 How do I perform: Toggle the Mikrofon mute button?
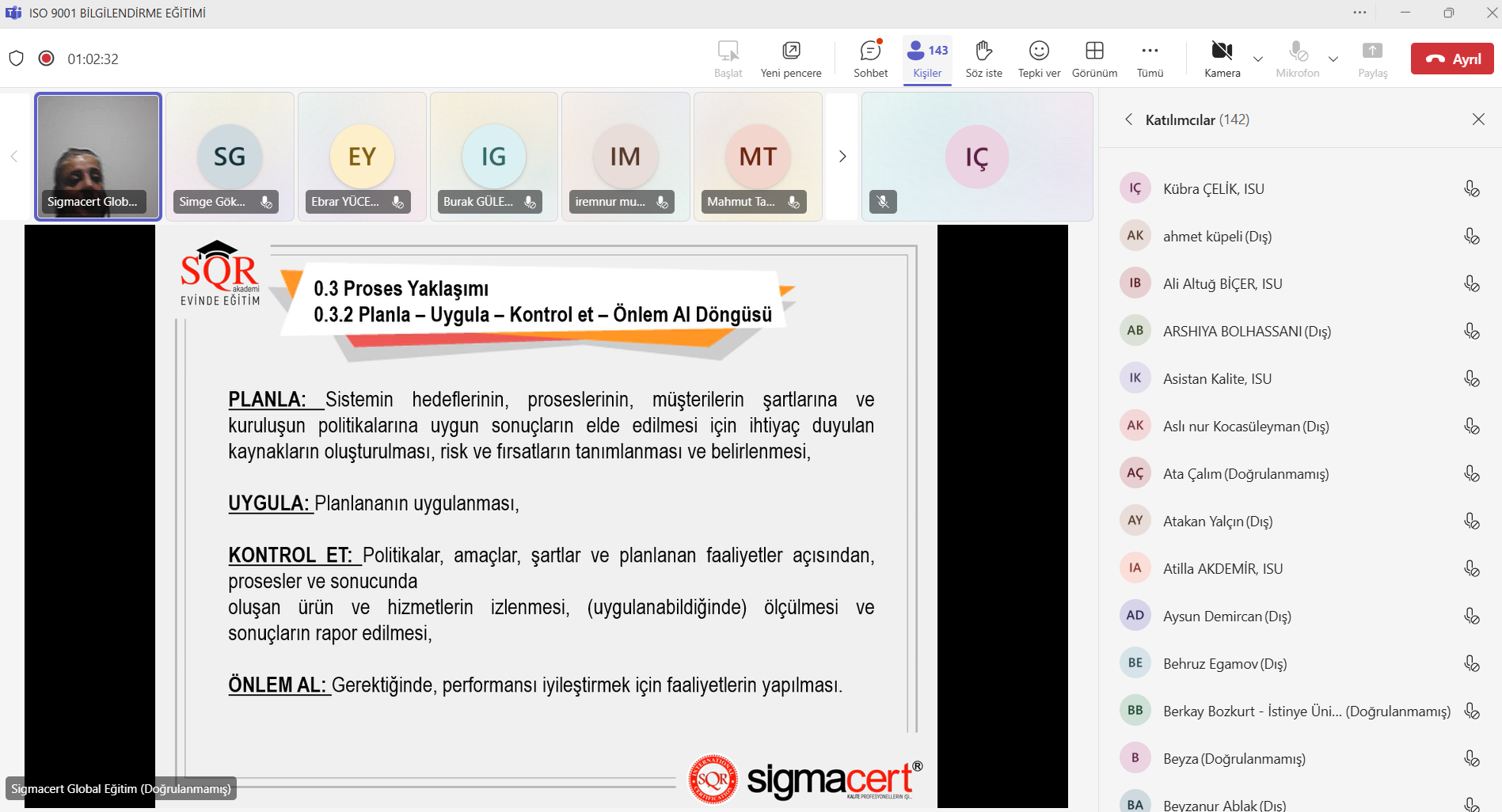click(x=1297, y=59)
